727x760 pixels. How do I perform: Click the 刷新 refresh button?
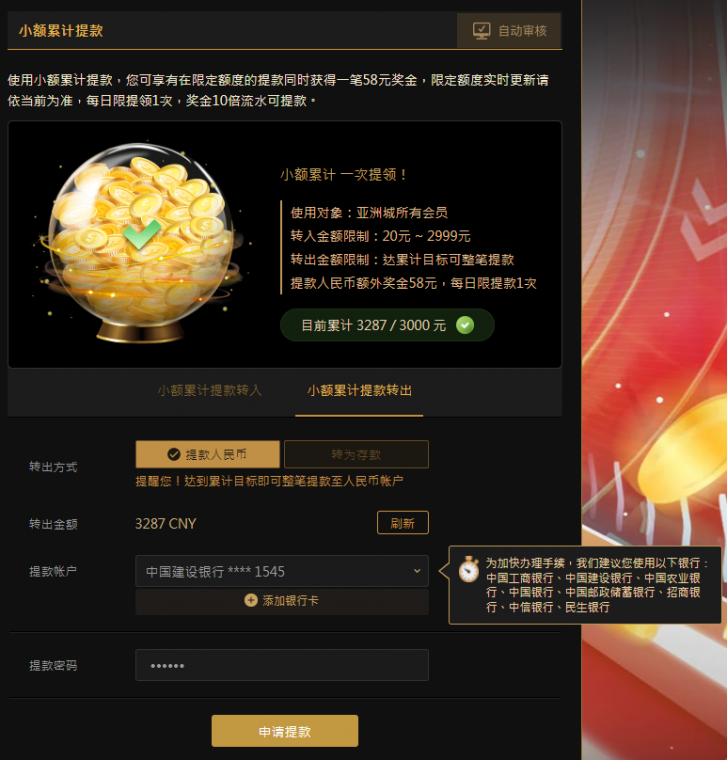tap(403, 522)
